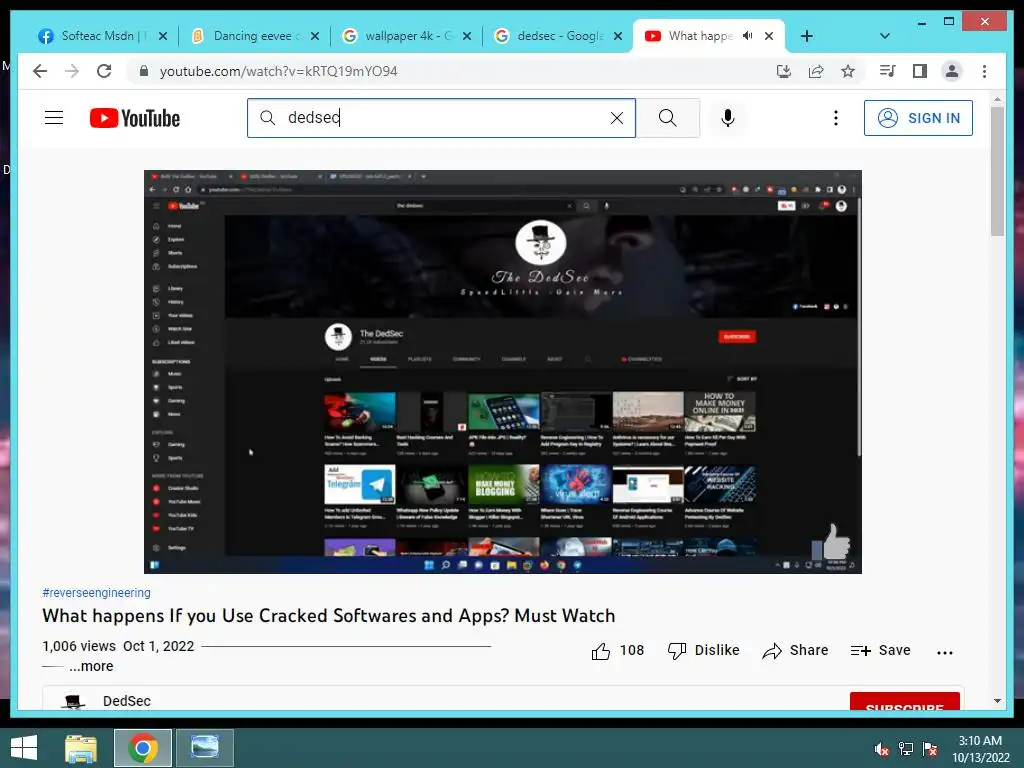This screenshot has height=768, width=1024.
Task: Click the video title text
Action: [x=328, y=616]
